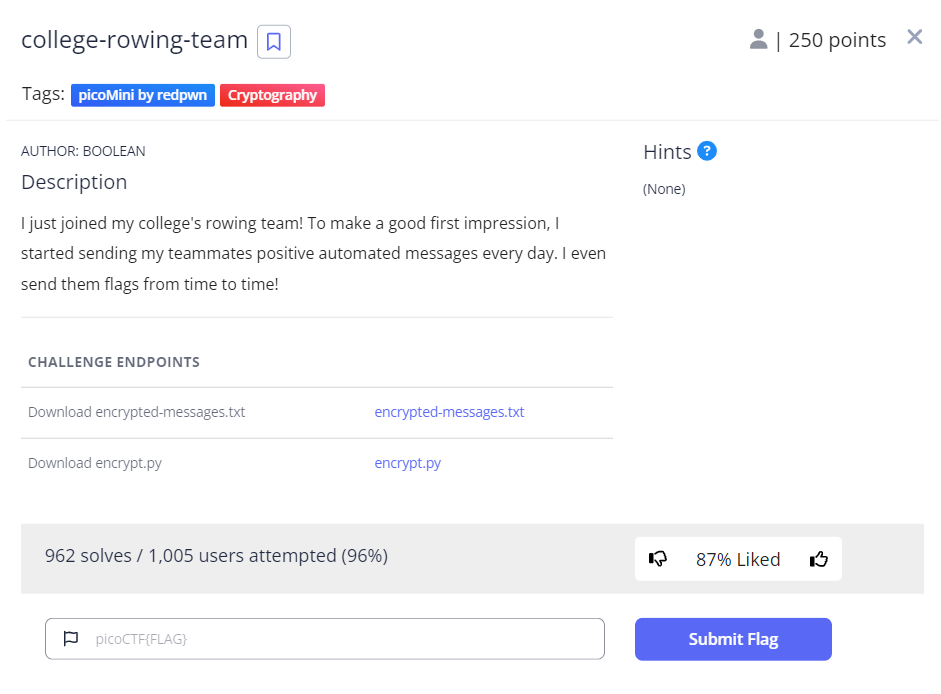
Task: Click the 250 points label
Action: (837, 40)
